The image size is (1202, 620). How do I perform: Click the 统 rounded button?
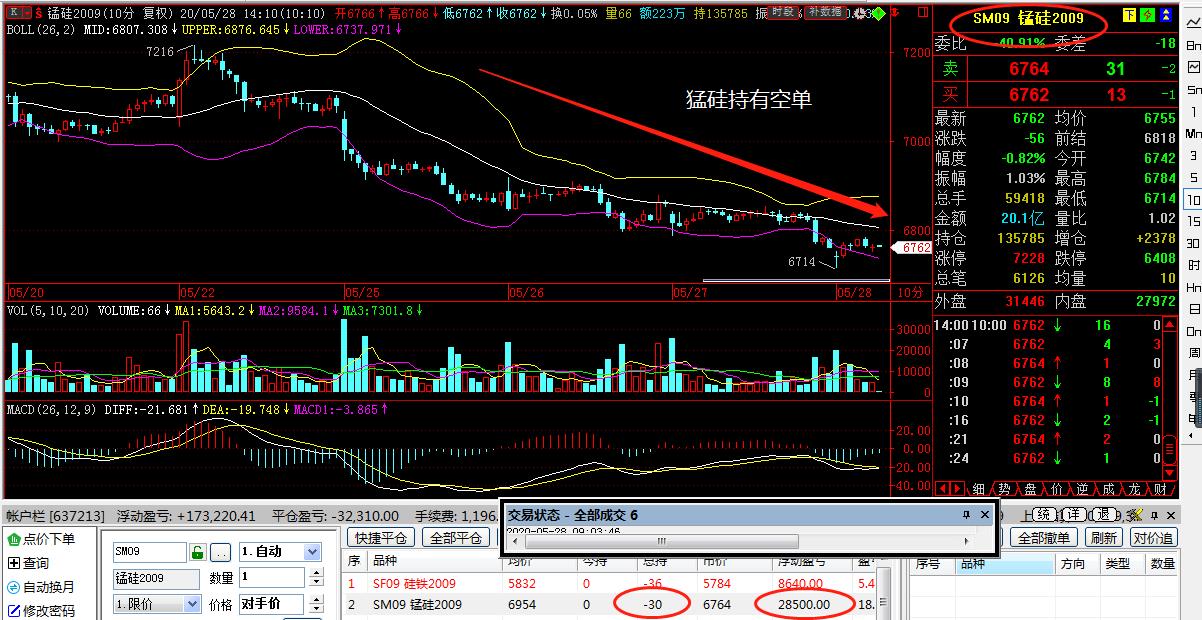pos(1043,514)
